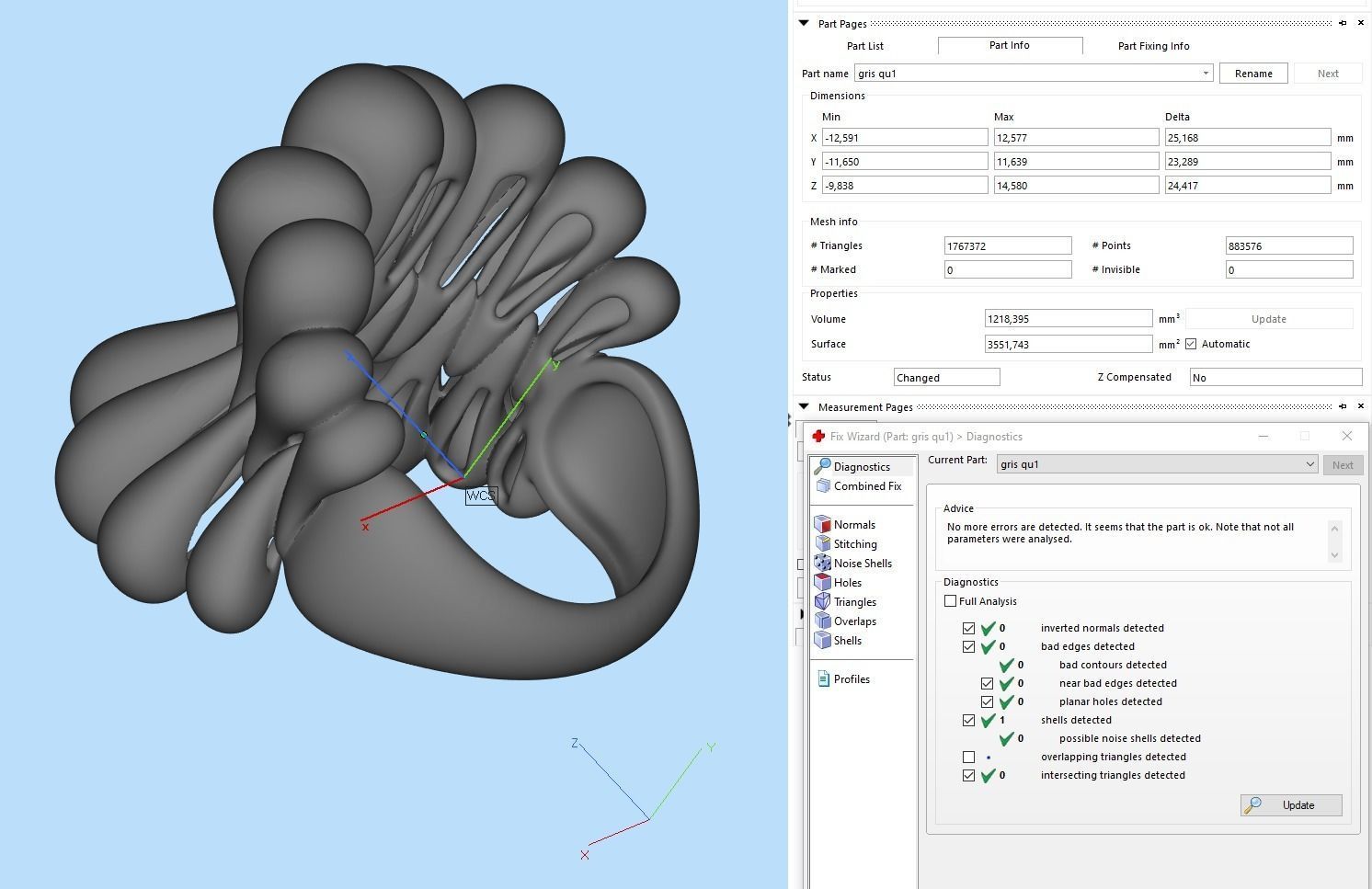Click the Z Delta dimension field
Viewport: 1372px width, 889px height.
click(1248, 186)
